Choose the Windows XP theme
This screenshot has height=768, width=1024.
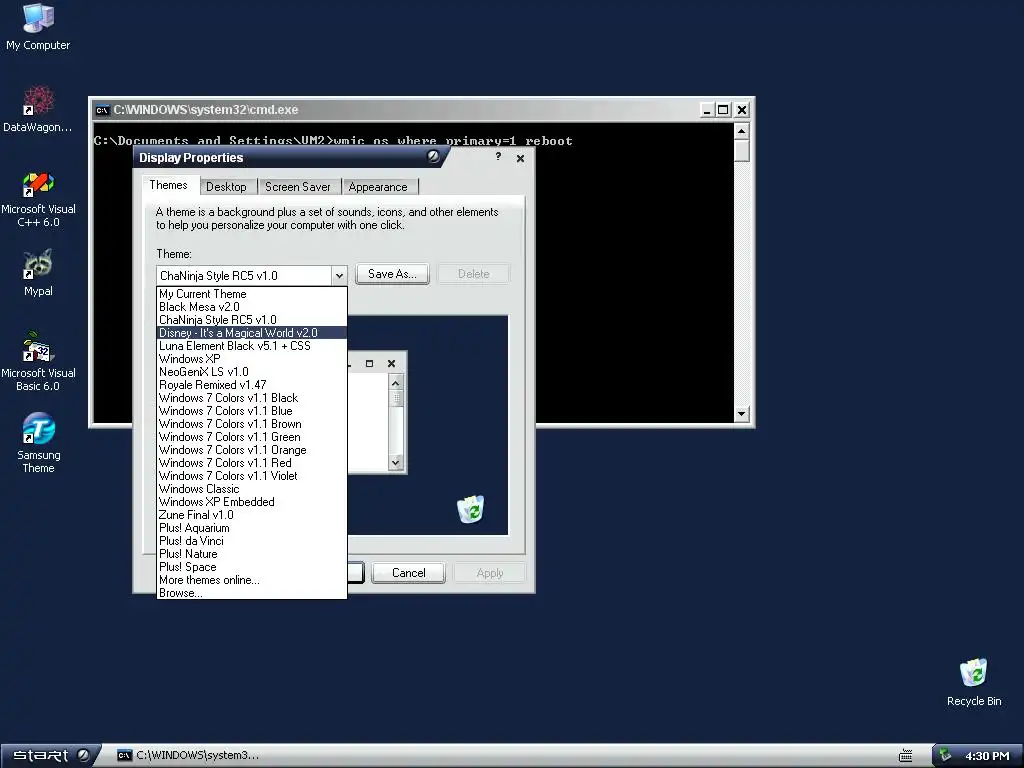coord(251,359)
